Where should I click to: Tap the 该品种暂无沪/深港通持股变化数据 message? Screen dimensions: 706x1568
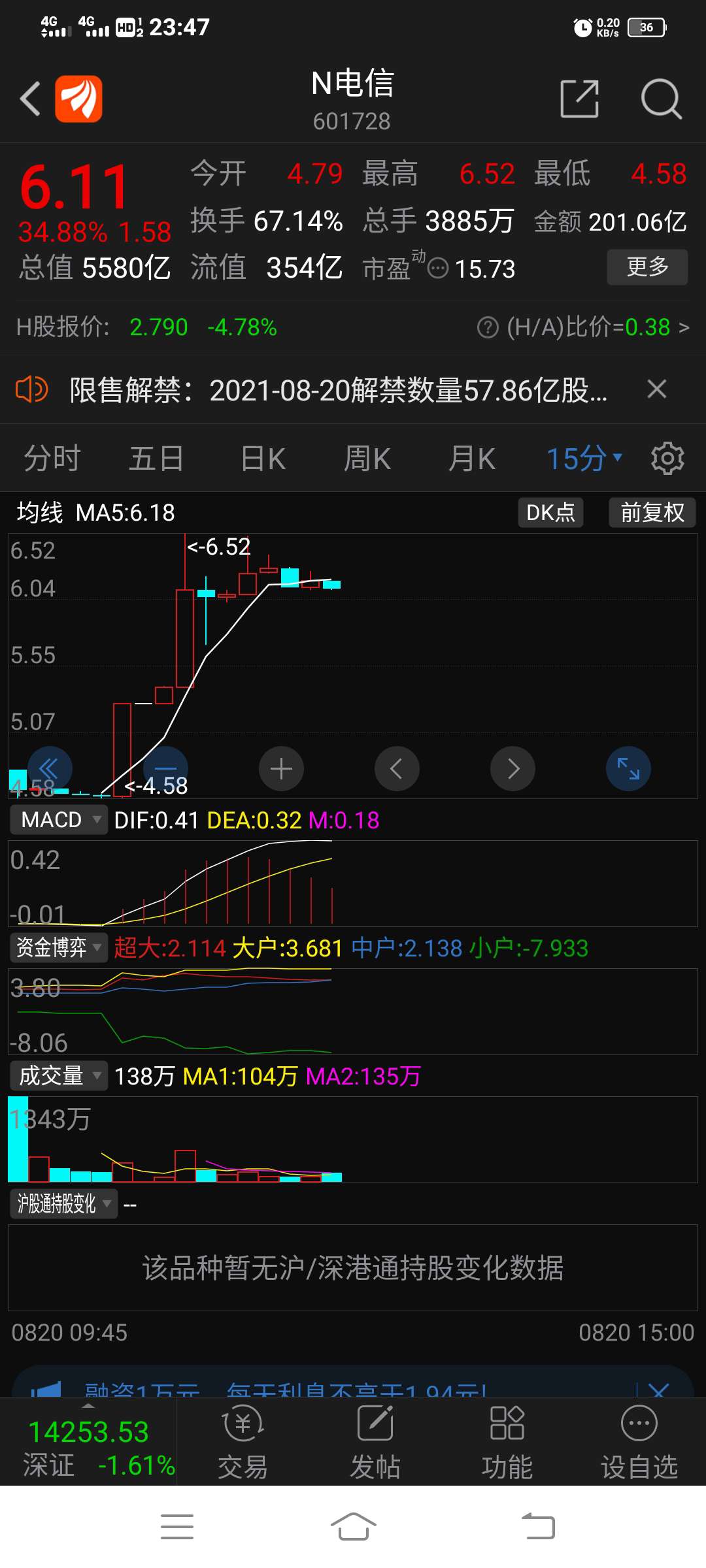[x=353, y=1267]
